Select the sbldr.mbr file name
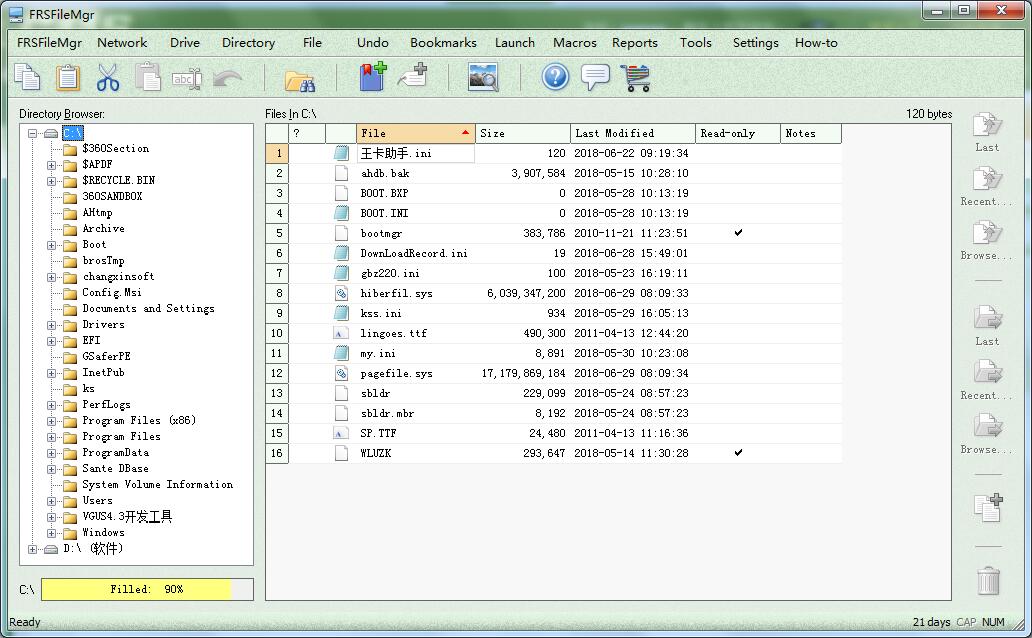 tap(387, 413)
